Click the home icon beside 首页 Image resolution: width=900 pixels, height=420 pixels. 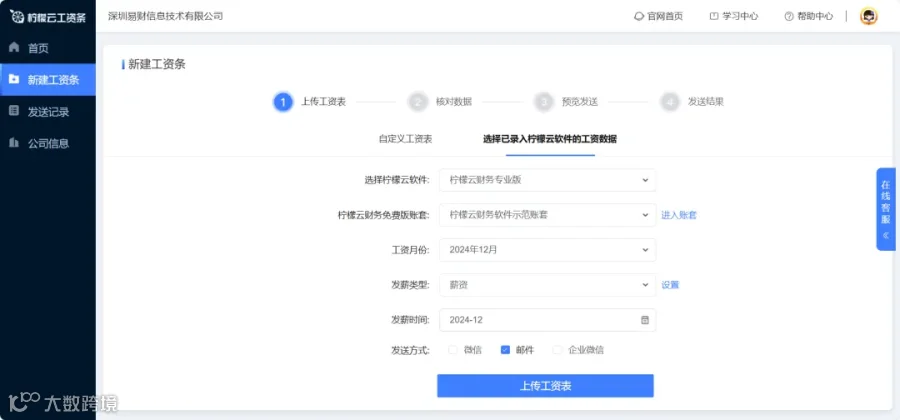(x=14, y=48)
